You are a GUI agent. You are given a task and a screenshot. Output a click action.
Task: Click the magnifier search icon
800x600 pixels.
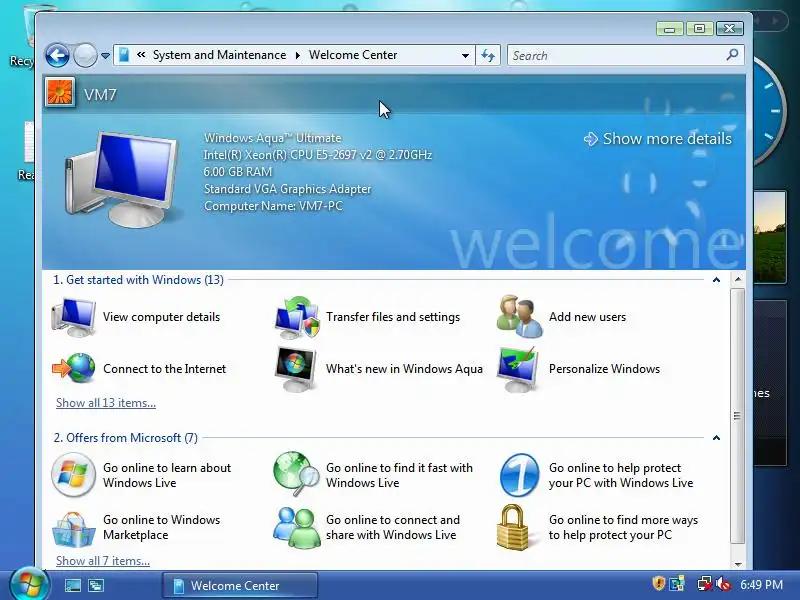coord(732,55)
